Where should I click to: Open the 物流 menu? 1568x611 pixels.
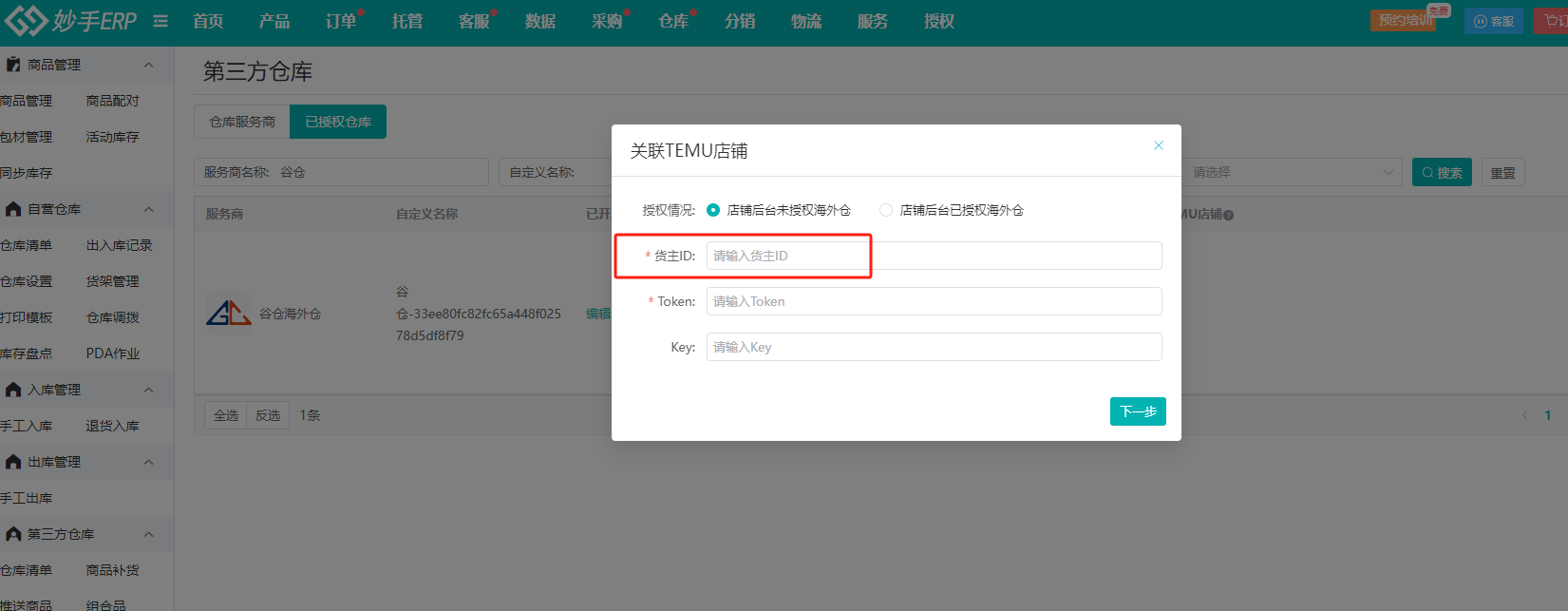click(806, 21)
